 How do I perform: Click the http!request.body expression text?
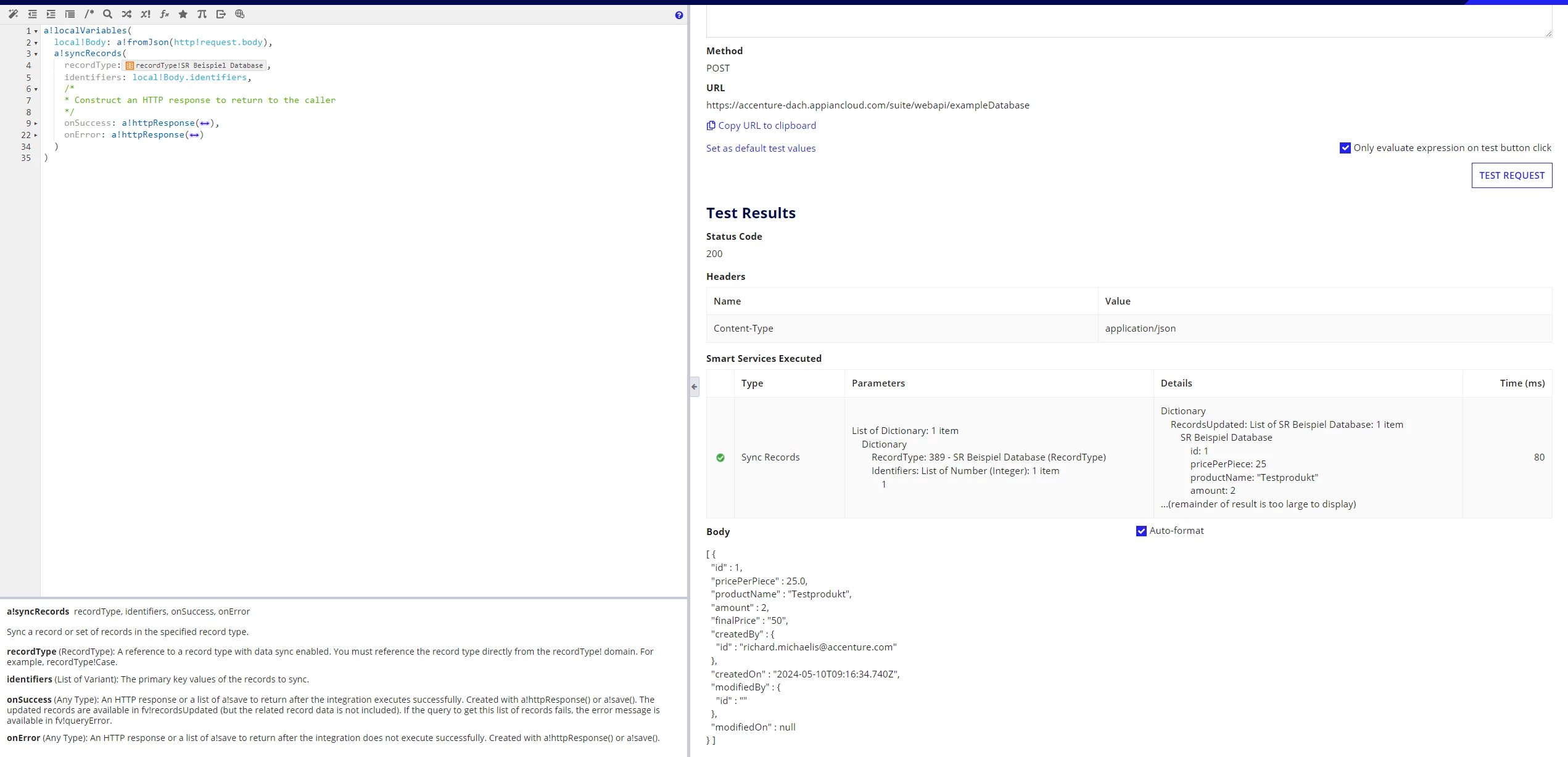218,43
